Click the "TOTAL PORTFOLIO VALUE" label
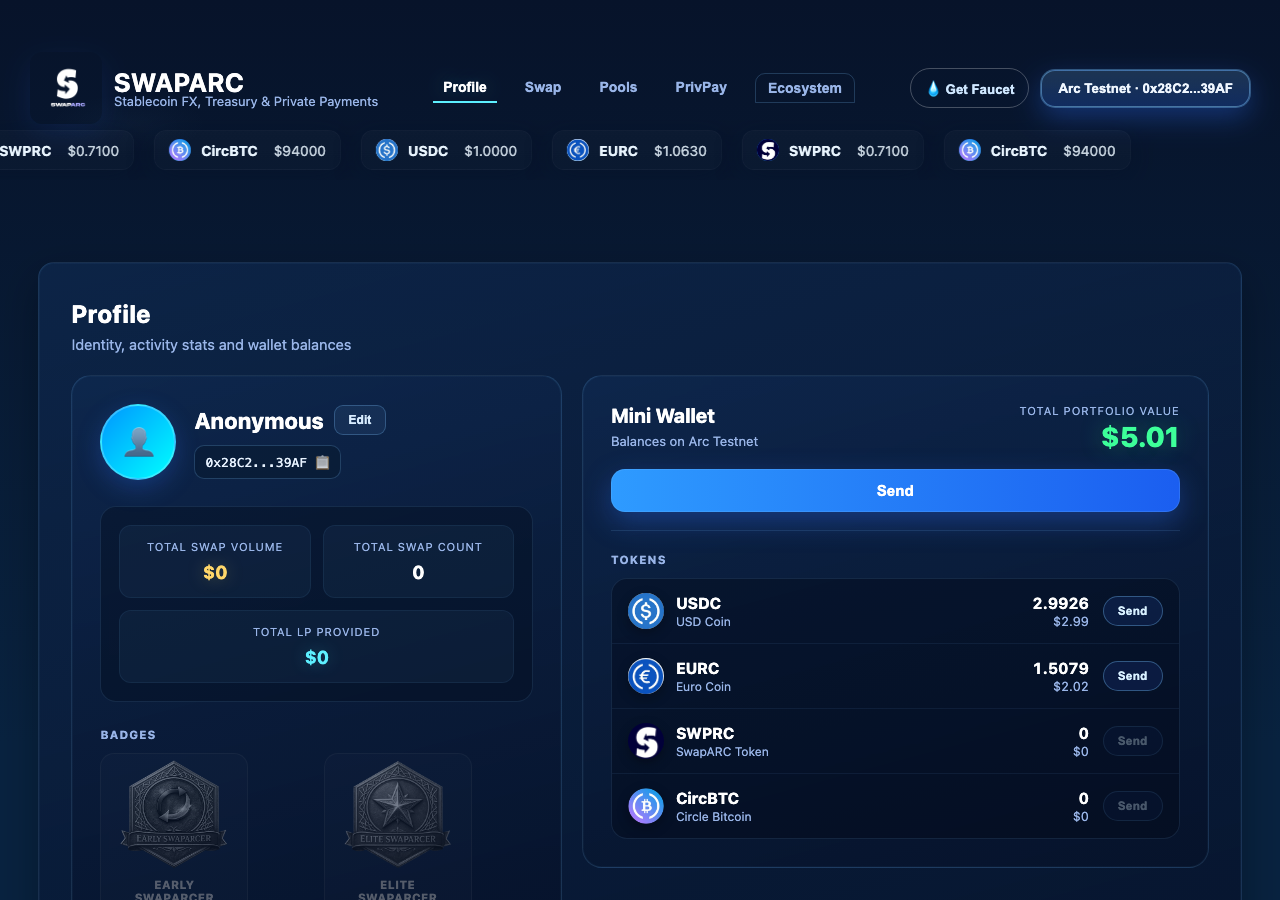This screenshot has width=1280, height=900. pyautogui.click(x=1099, y=411)
